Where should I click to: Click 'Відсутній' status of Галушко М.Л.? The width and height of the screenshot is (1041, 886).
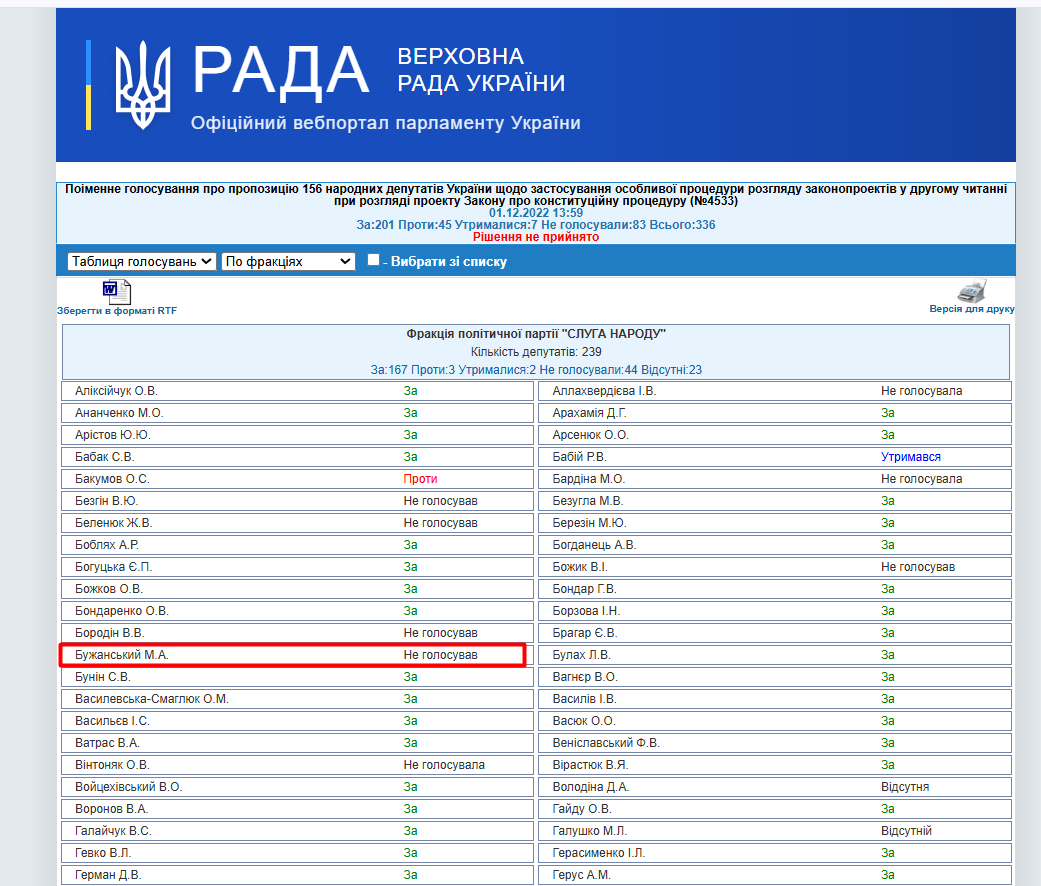[x=906, y=830]
